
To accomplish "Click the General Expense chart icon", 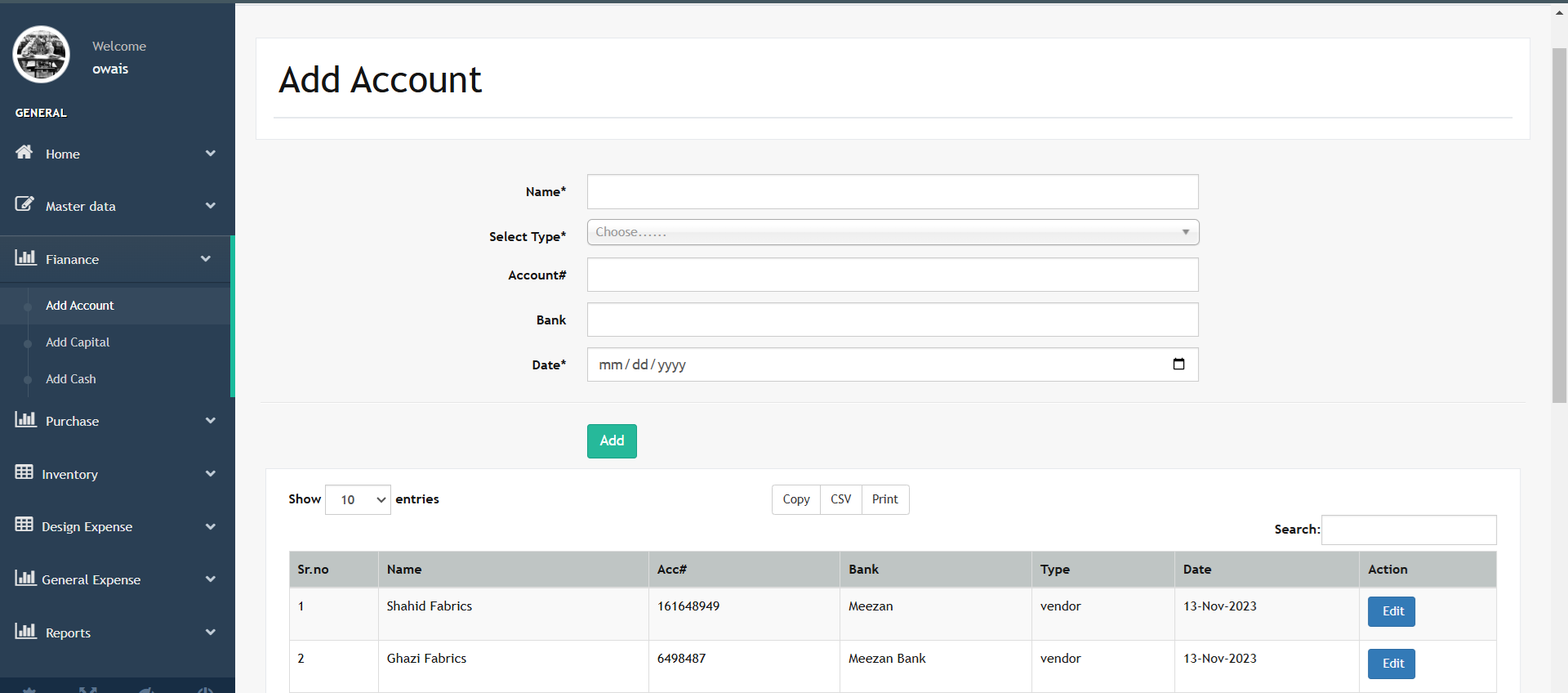I will [25, 578].
